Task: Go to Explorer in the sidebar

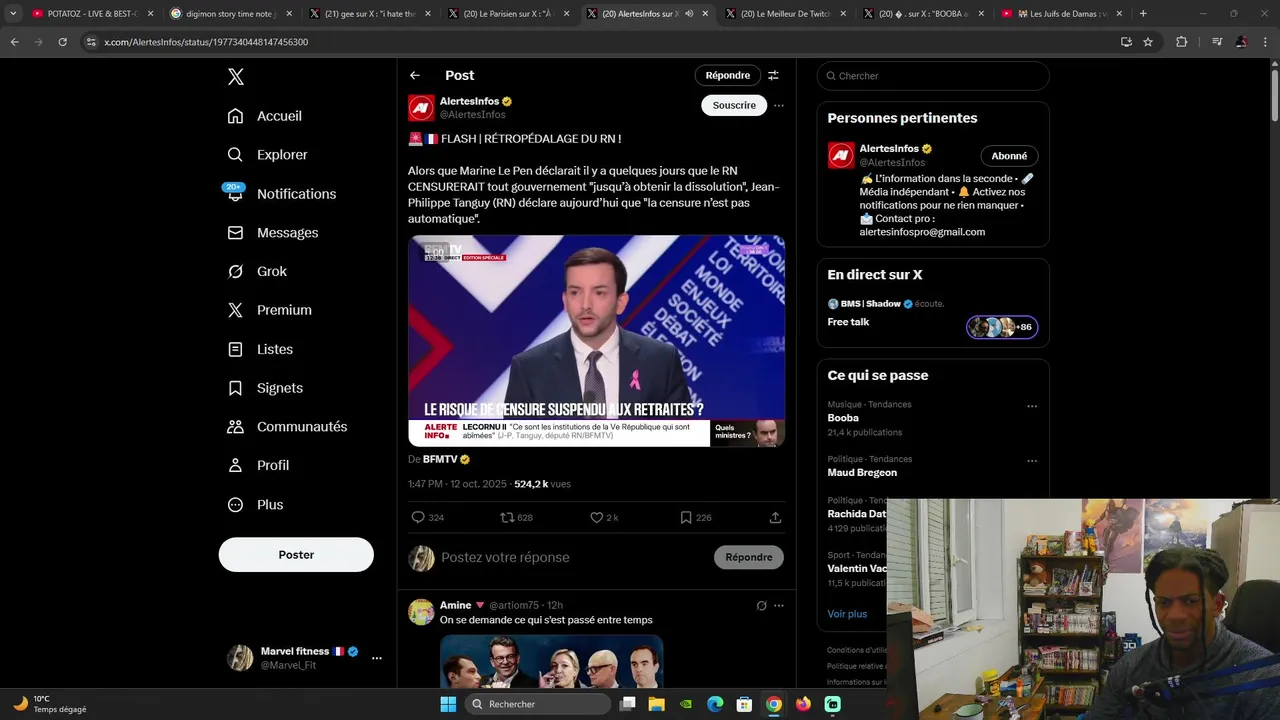Action: (x=267, y=155)
